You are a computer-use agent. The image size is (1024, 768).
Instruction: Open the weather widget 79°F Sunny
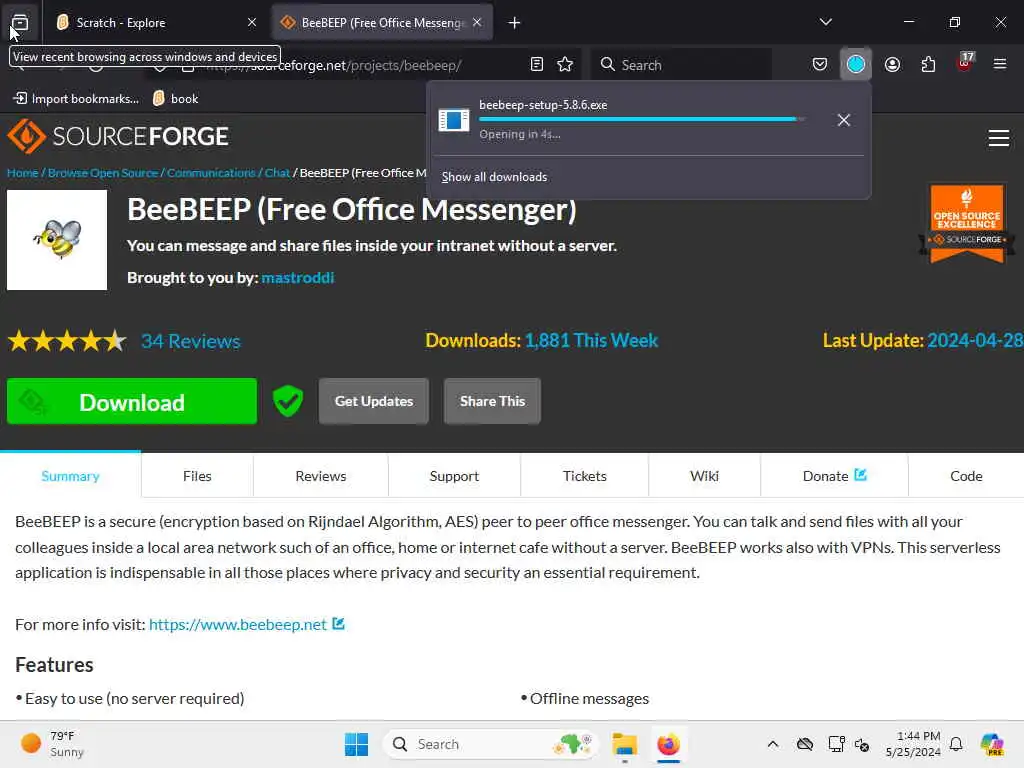[x=52, y=744]
